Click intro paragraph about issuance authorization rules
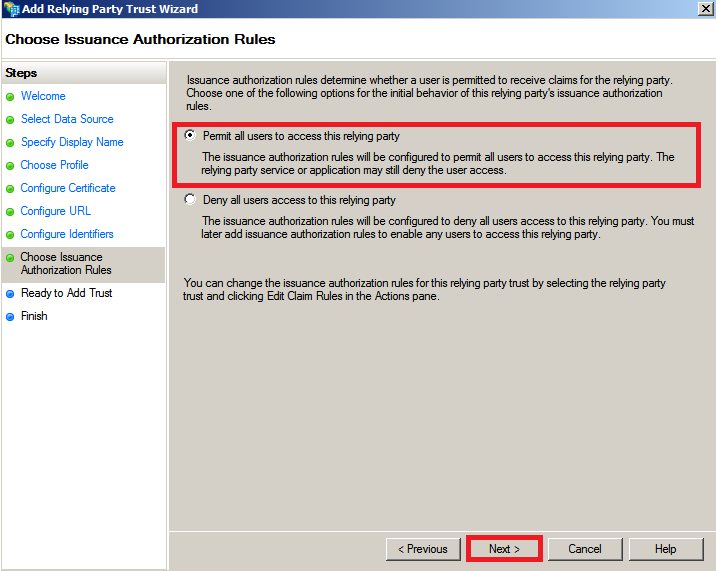The width and height of the screenshot is (716, 571). (429, 93)
